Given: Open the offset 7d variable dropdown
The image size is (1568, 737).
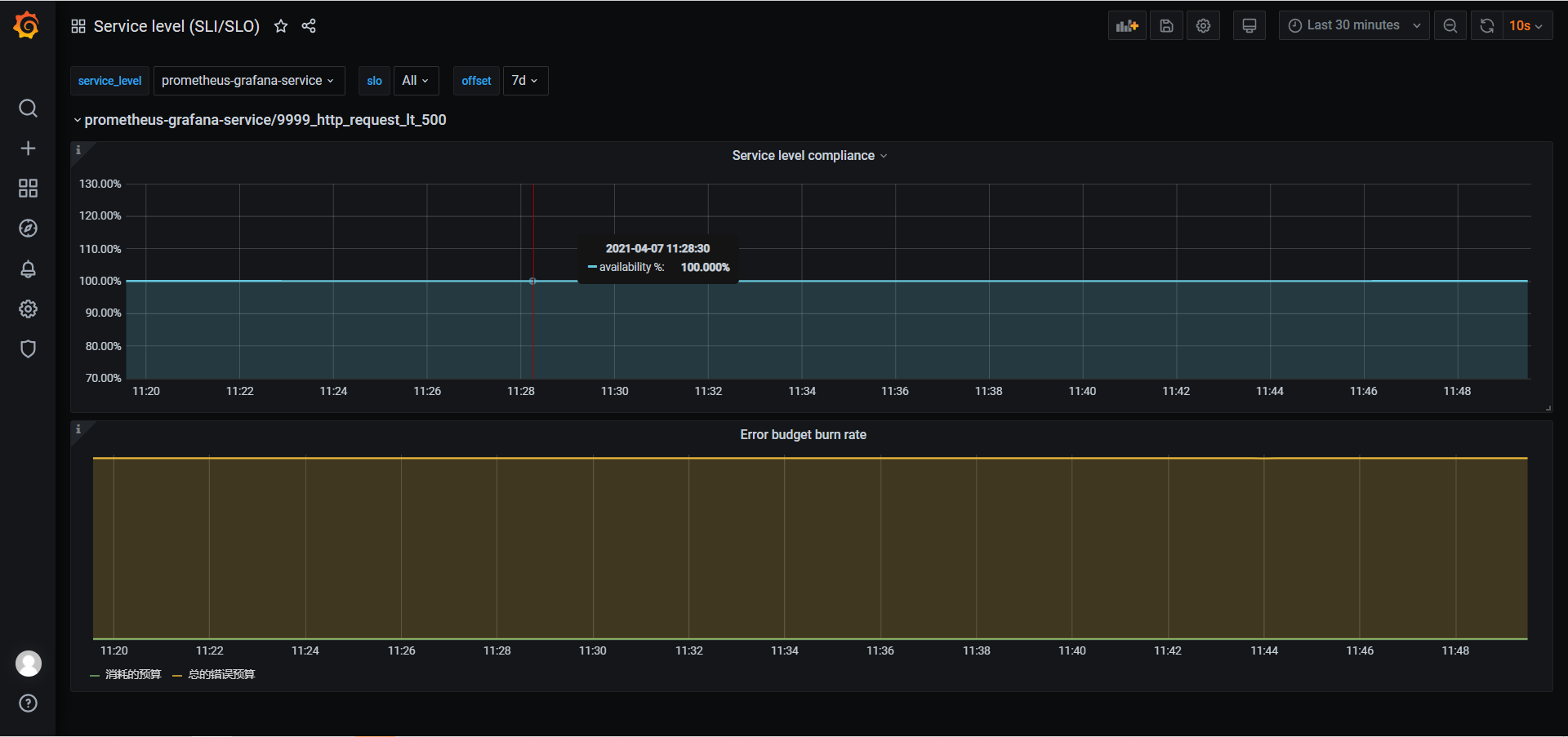Looking at the screenshot, I should 525,81.
